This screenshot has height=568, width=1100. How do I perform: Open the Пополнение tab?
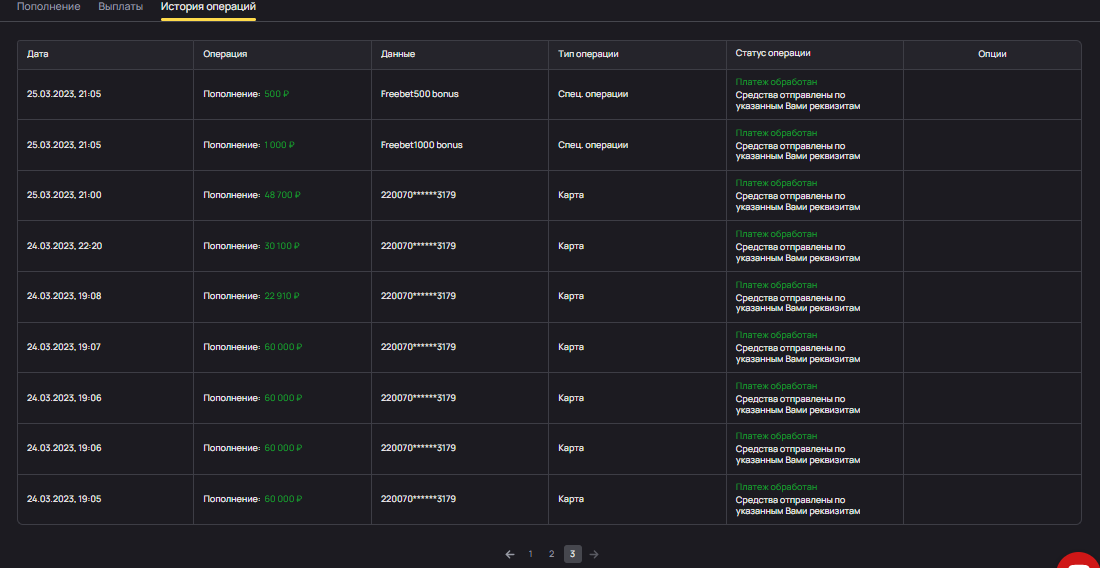48,7
